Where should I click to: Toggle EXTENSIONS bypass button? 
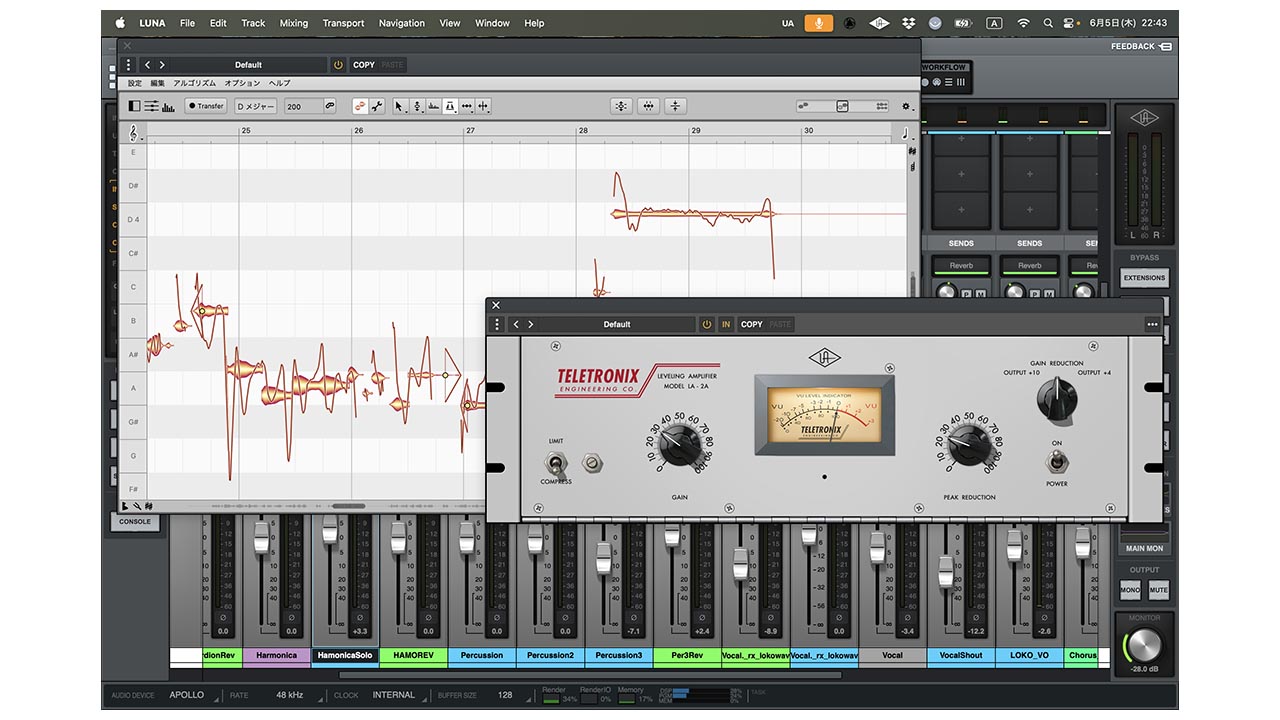point(1145,278)
